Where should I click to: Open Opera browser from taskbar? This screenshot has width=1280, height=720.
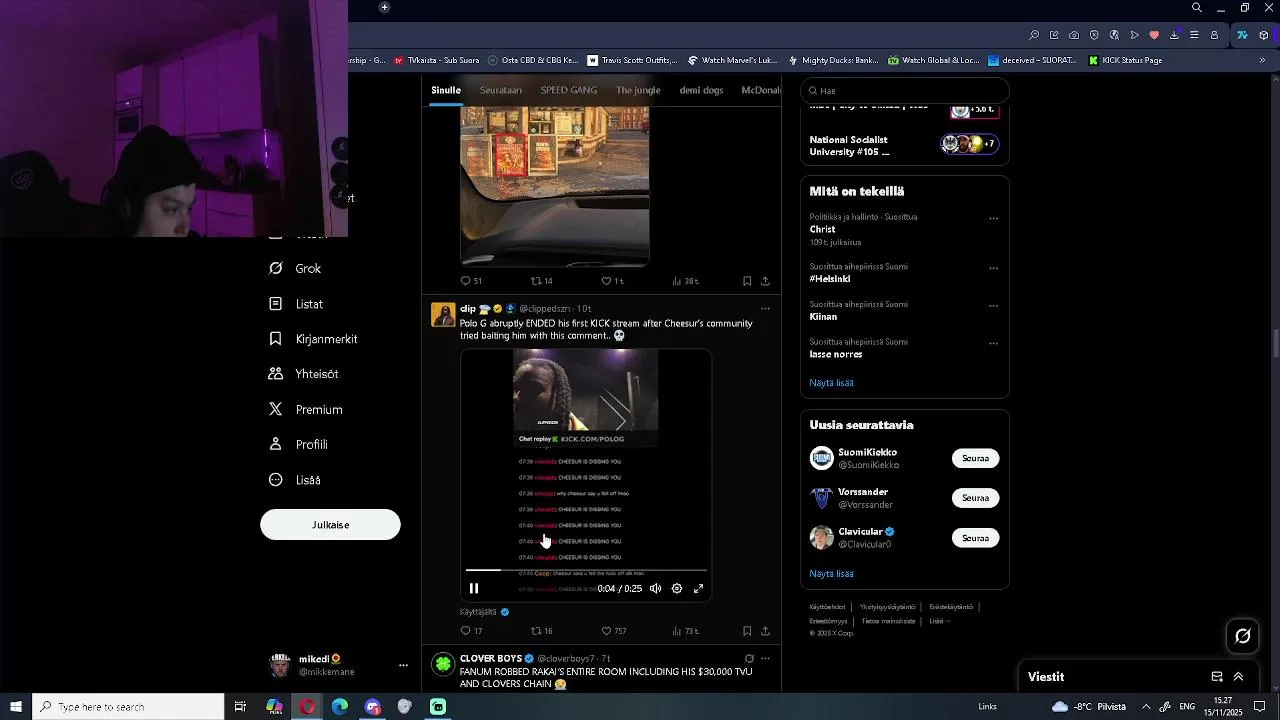tap(307, 707)
